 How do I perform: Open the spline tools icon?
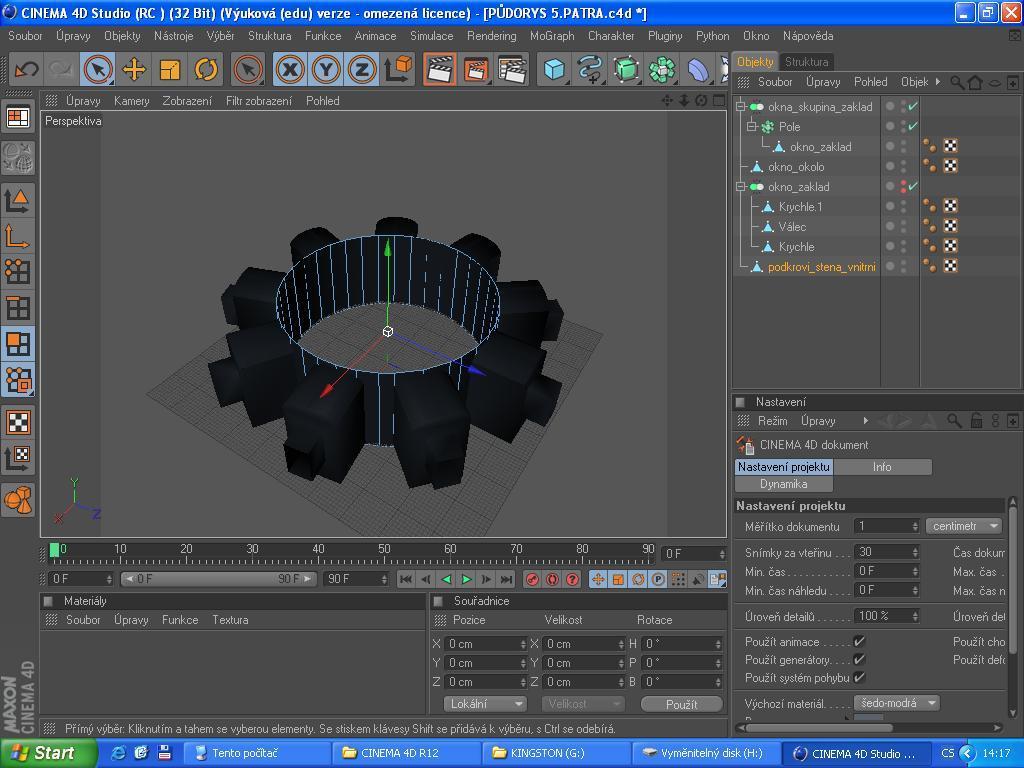point(590,69)
